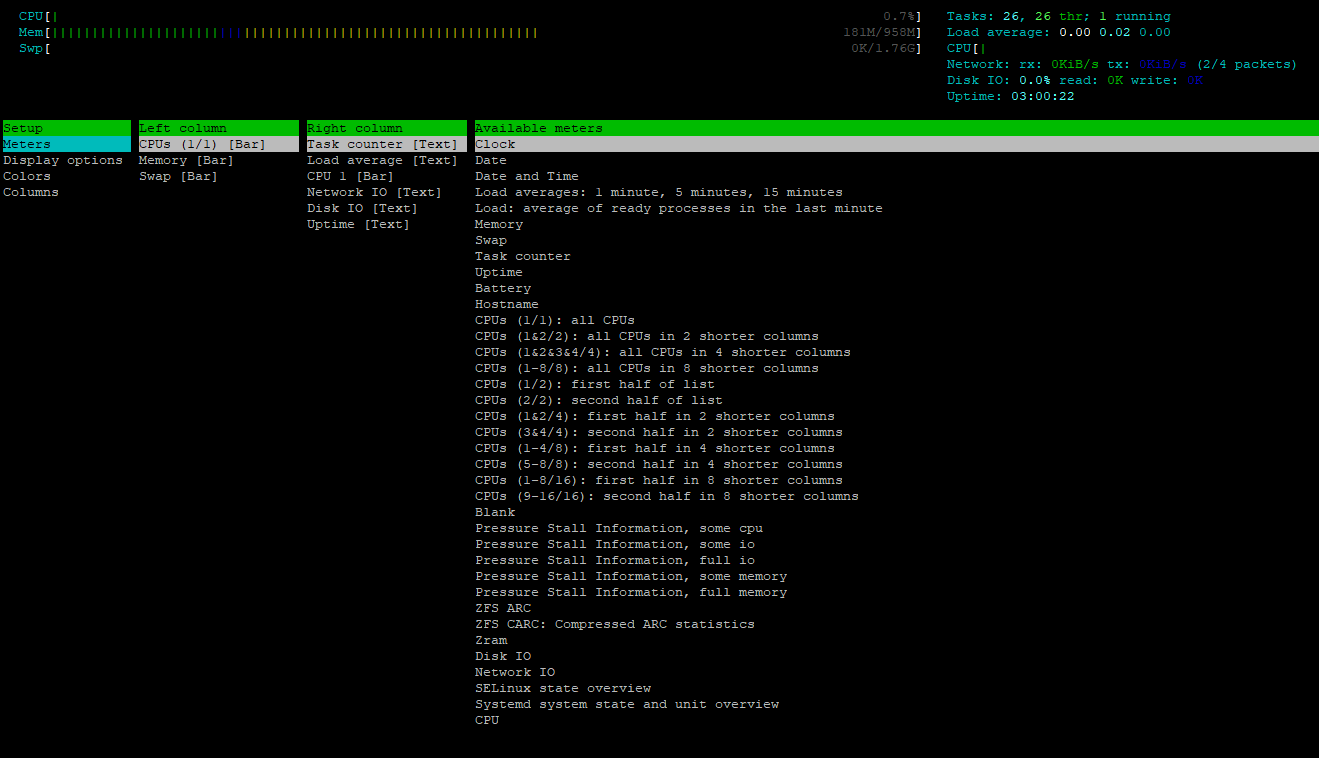Click the Left column panel header

pyautogui.click(x=218, y=128)
